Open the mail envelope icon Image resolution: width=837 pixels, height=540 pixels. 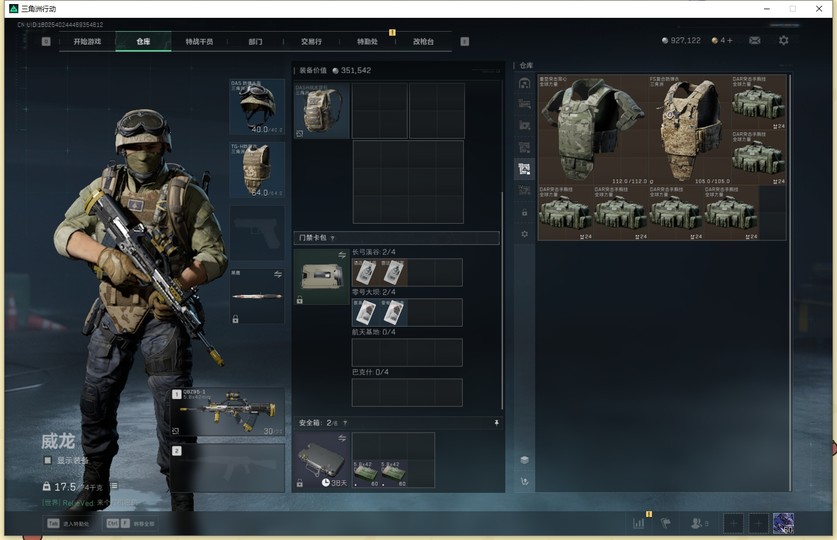[754, 41]
